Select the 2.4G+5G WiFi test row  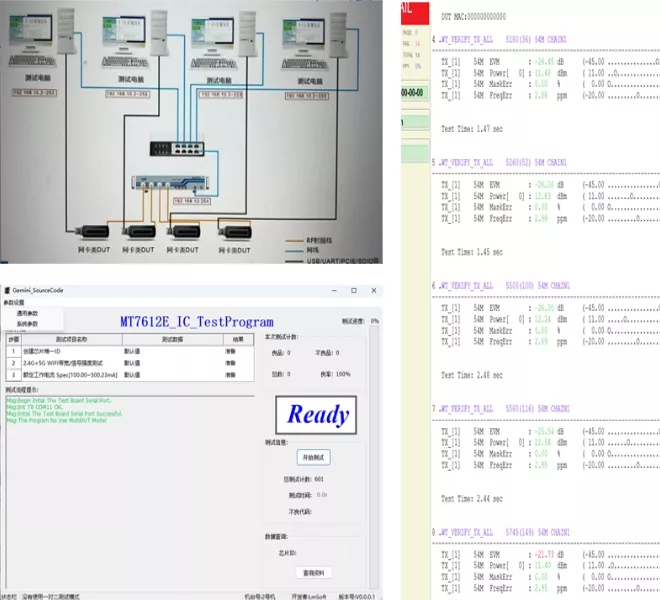click(x=130, y=363)
